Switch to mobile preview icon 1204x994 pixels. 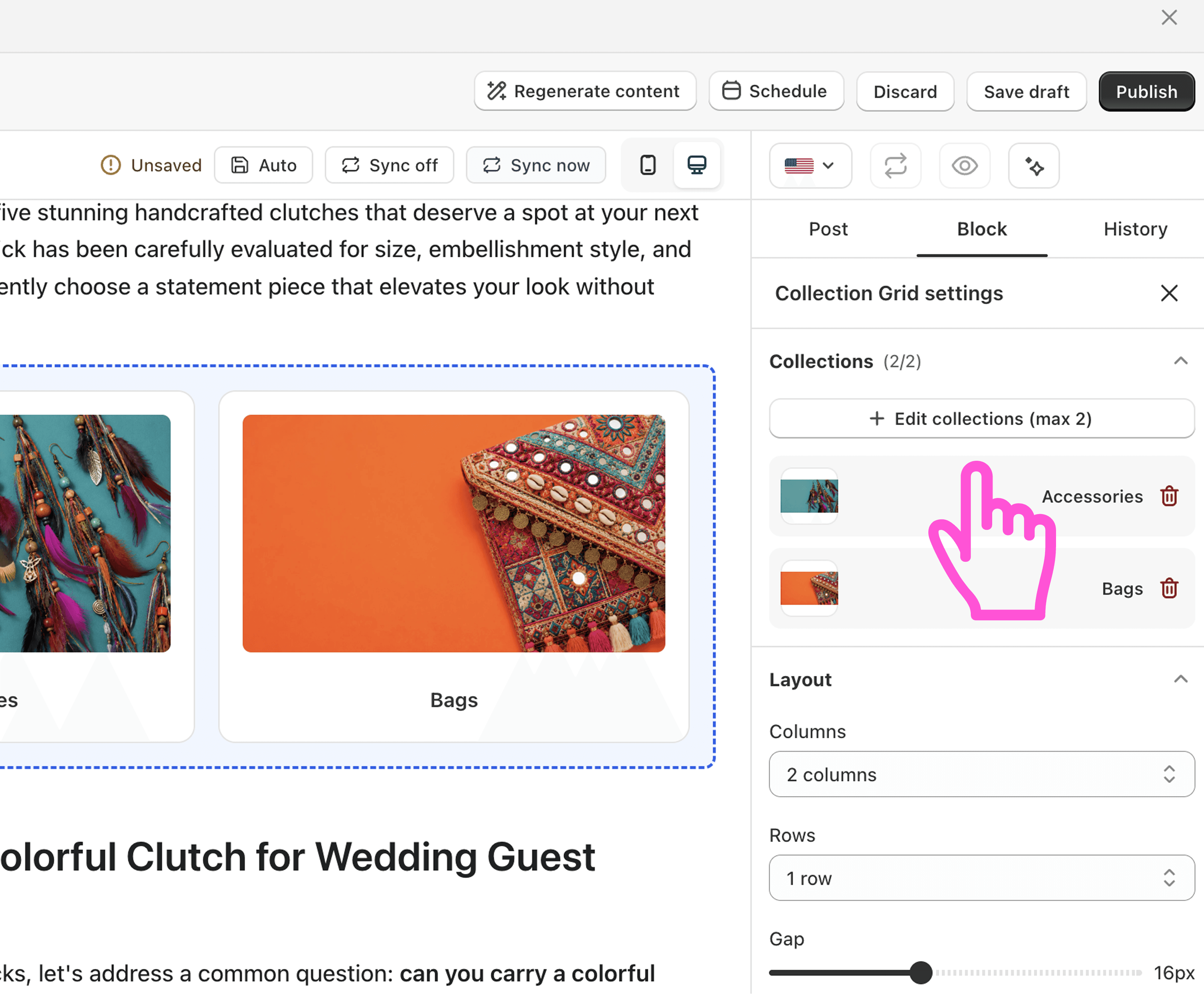tap(647, 166)
